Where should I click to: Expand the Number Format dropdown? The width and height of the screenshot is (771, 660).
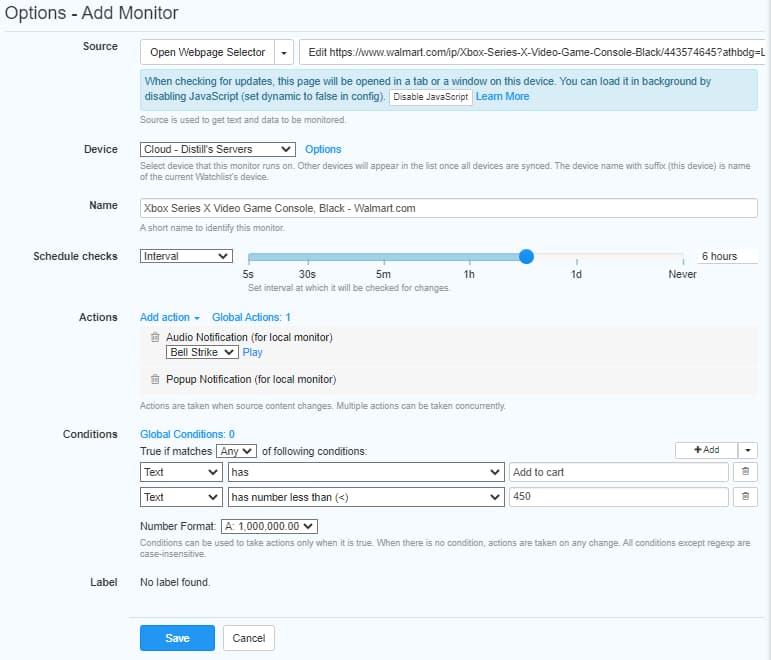coord(268,526)
